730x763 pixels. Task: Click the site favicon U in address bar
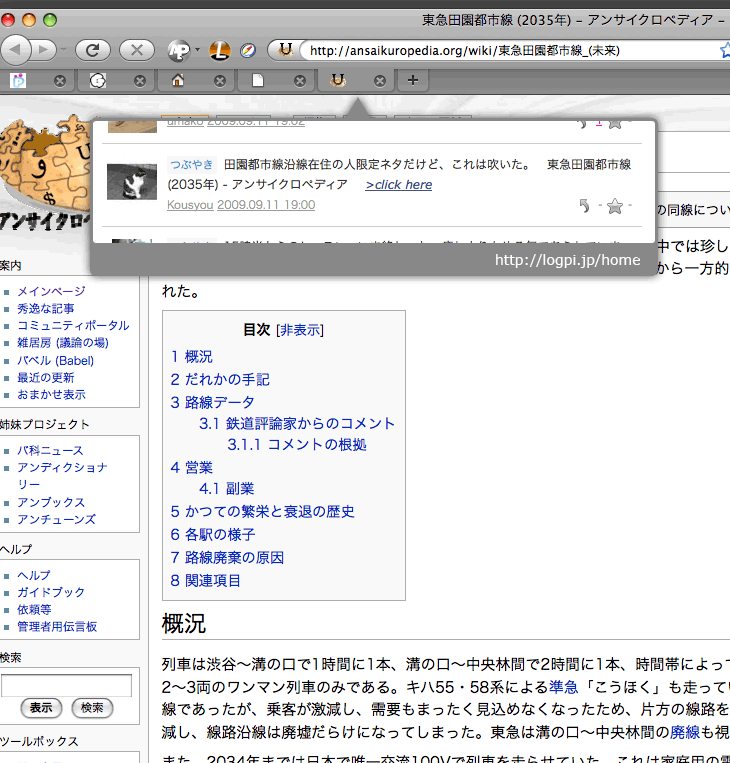(x=286, y=49)
